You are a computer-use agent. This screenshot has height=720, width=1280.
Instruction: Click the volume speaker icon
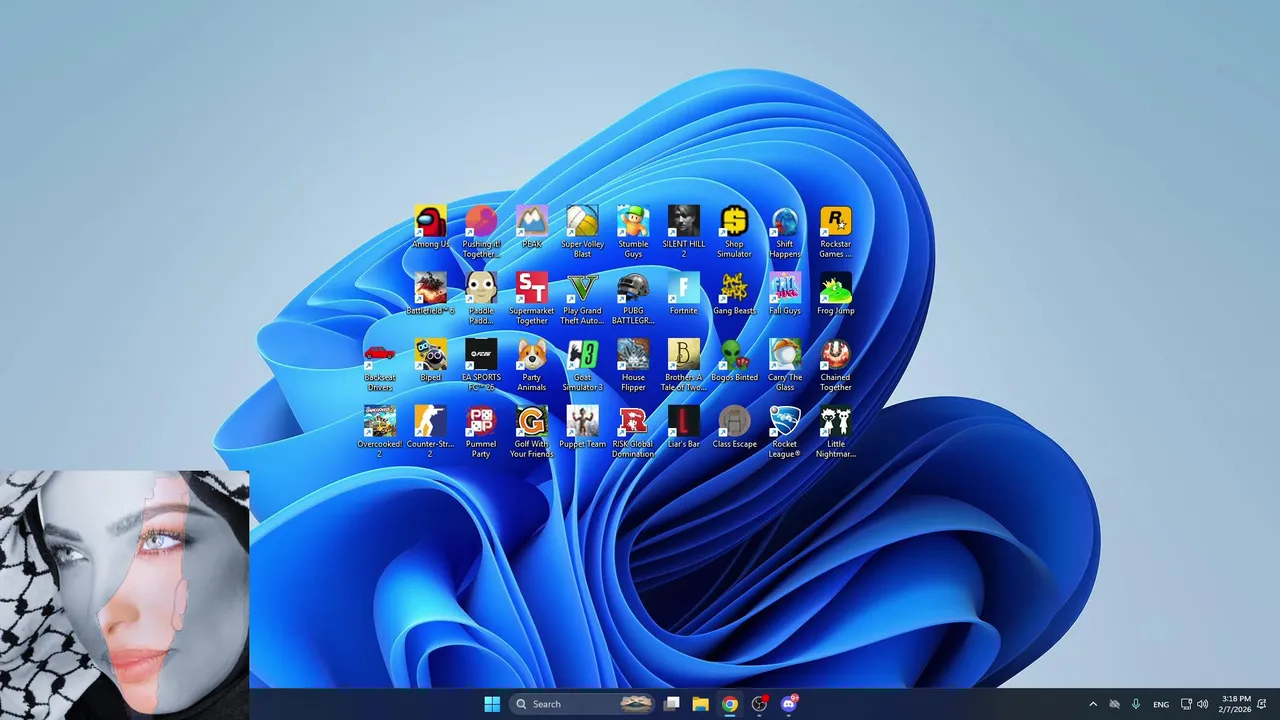[x=1202, y=704]
